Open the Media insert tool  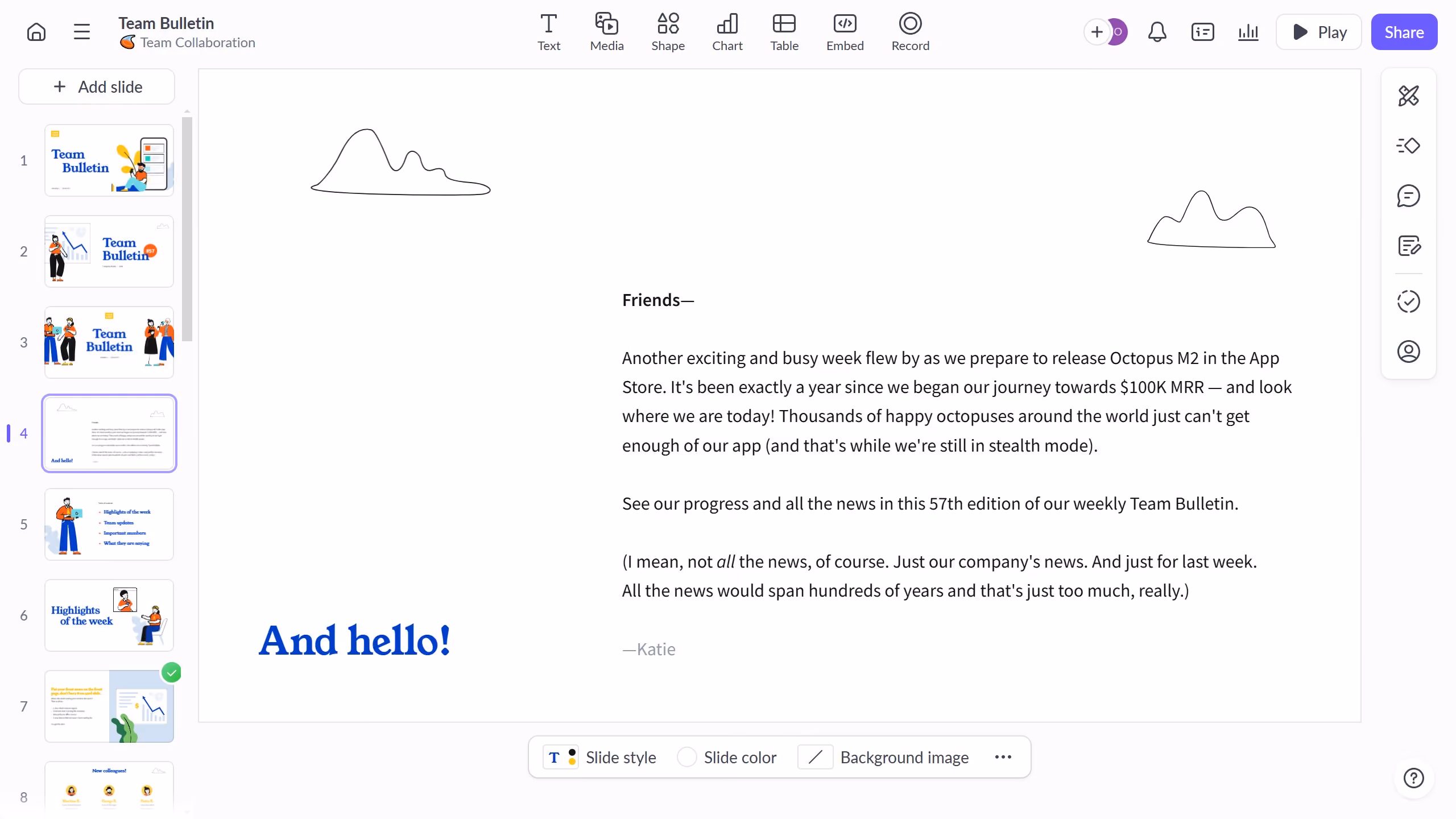pyautogui.click(x=607, y=32)
